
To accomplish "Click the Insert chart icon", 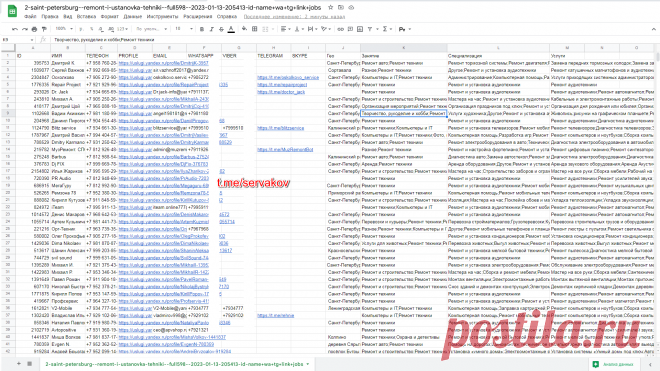I will coord(360,29).
